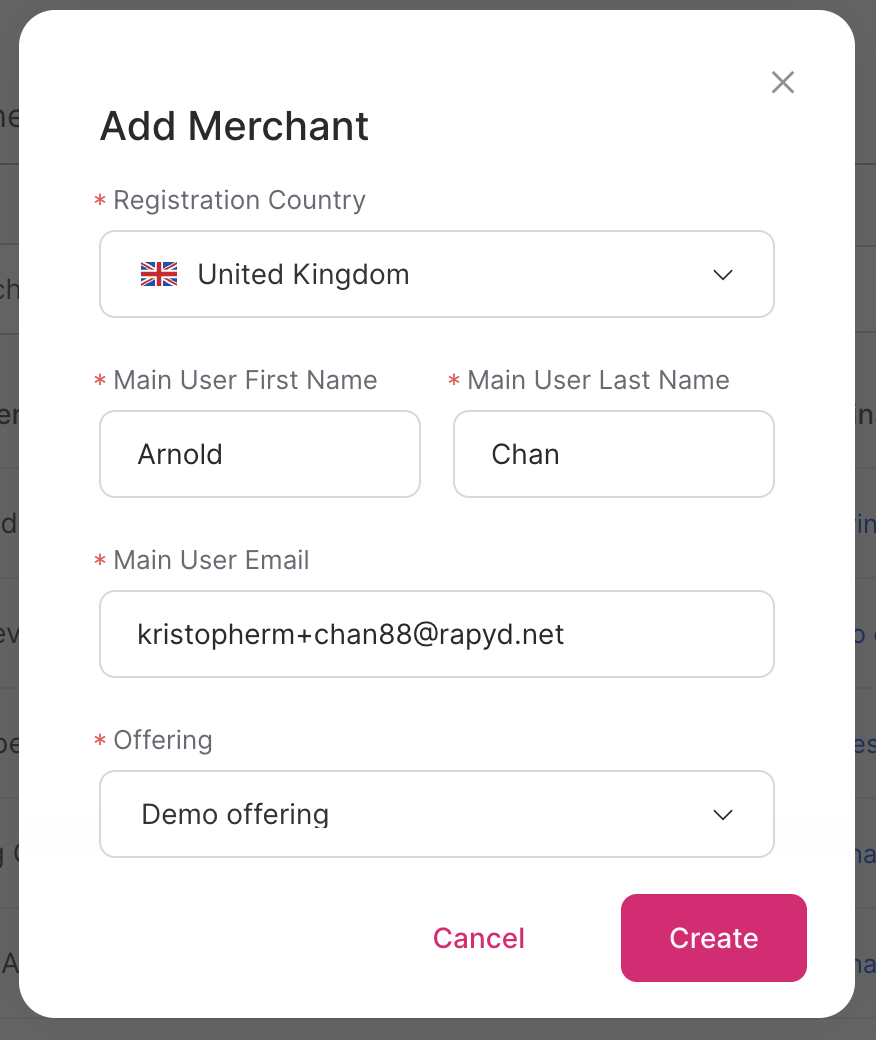Click the Registration Country dropdown chevron
Screen dimensions: 876x1040
coord(722,274)
